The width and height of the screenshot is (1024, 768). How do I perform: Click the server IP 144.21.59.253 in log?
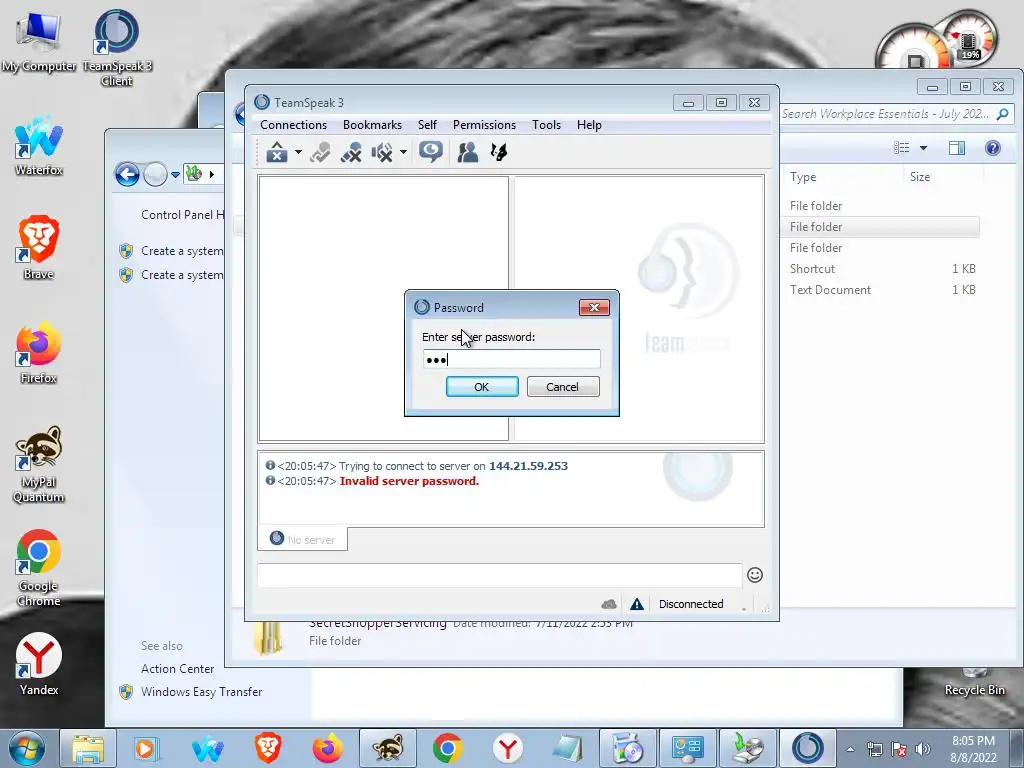coord(528,466)
